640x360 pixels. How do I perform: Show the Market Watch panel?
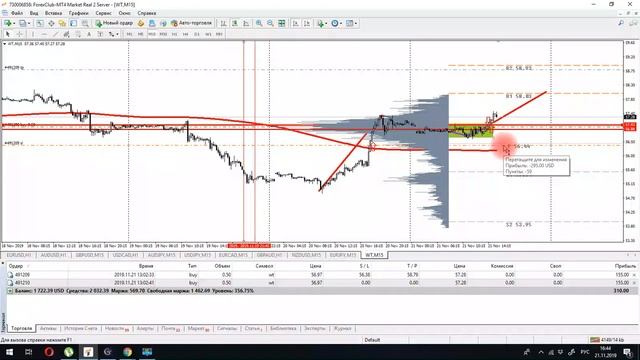(40, 23)
